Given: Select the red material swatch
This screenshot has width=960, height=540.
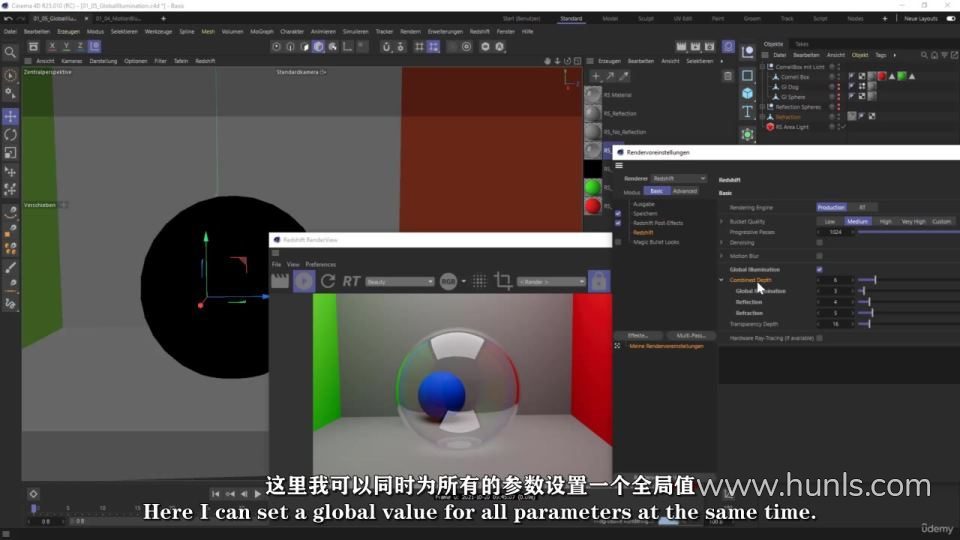Looking at the screenshot, I should (x=593, y=206).
